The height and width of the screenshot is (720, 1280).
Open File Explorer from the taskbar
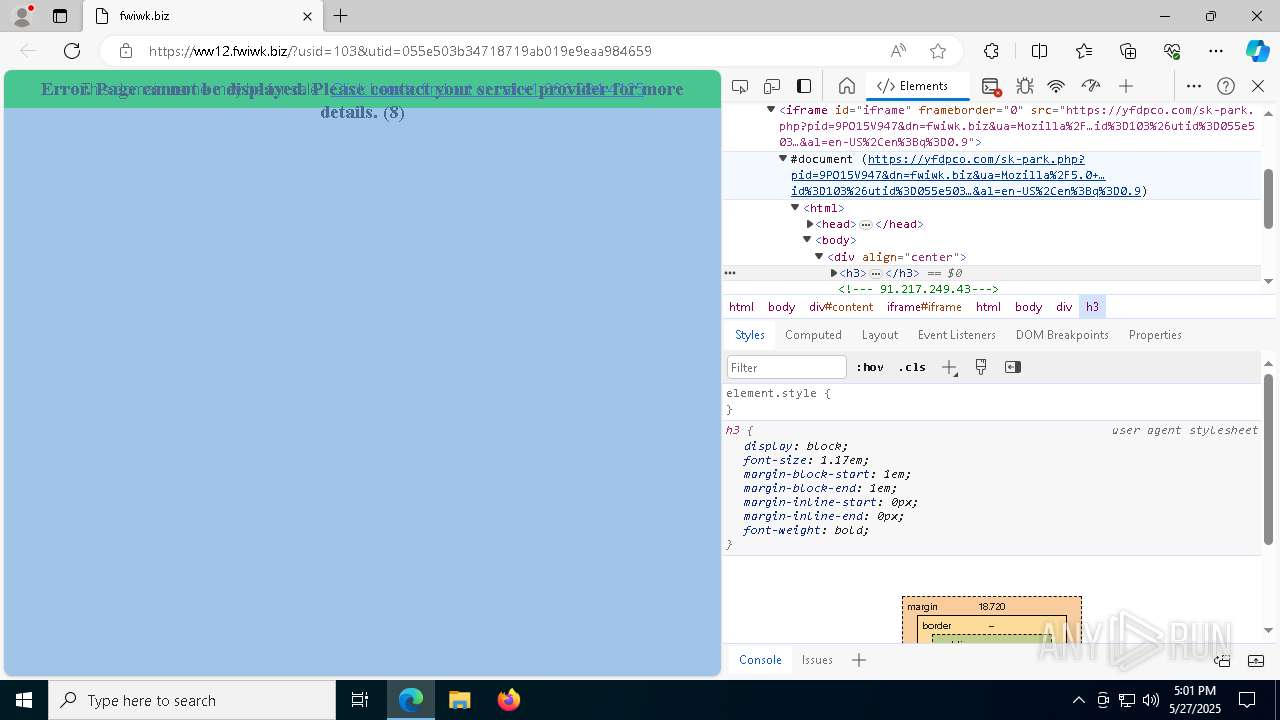tap(459, 700)
